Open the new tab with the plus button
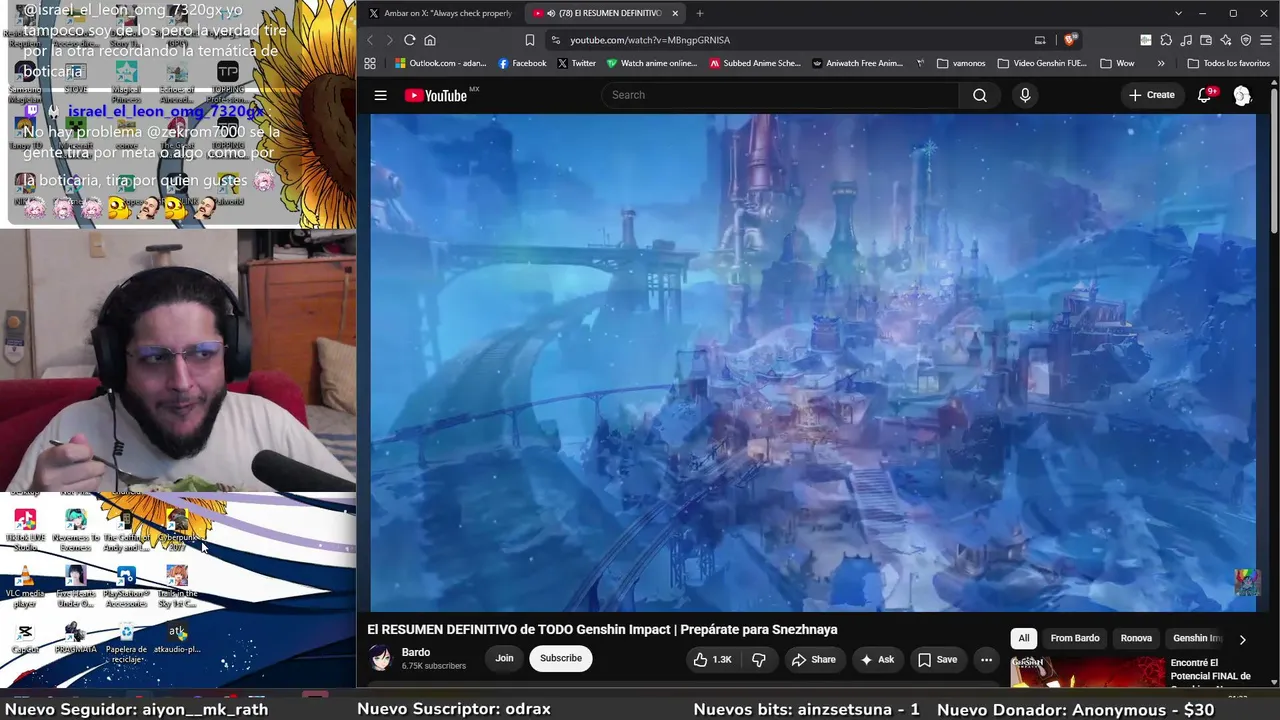The image size is (1280, 720). pyautogui.click(x=699, y=13)
